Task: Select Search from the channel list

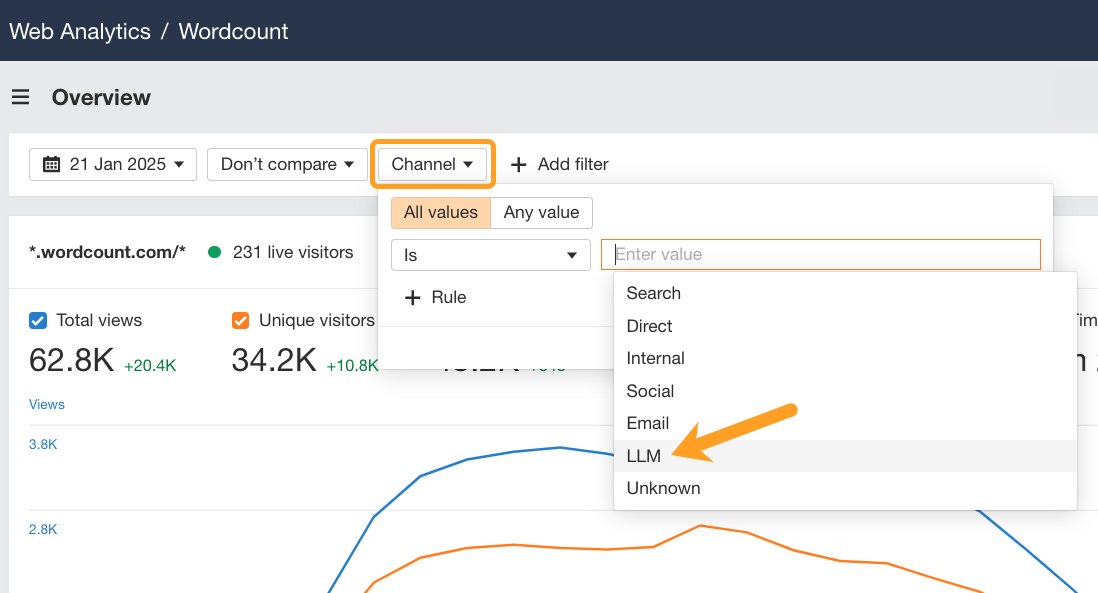Action: [x=653, y=293]
